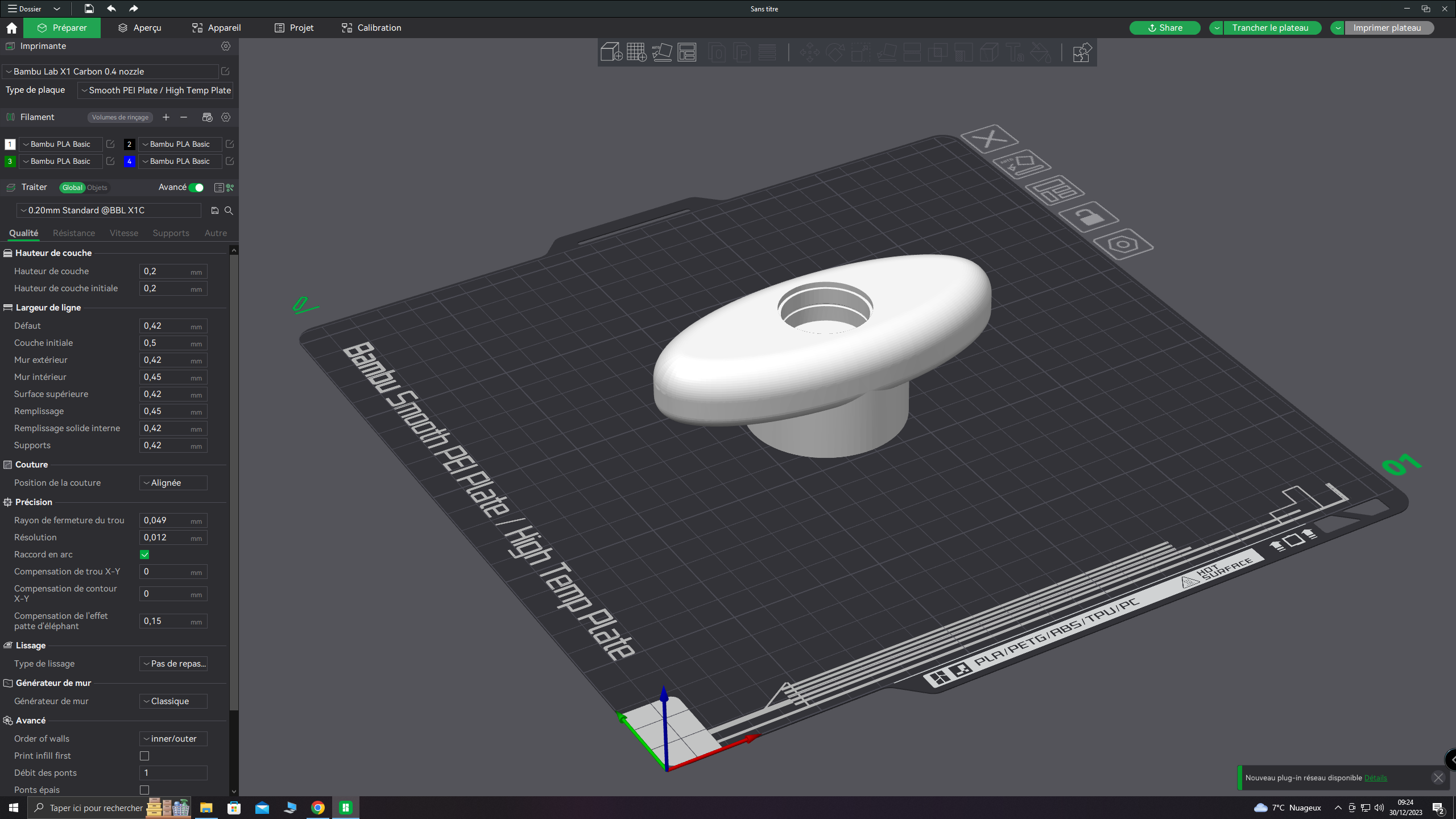The width and height of the screenshot is (1456, 819).
Task: Open Order of walls dropdown
Action: click(173, 739)
